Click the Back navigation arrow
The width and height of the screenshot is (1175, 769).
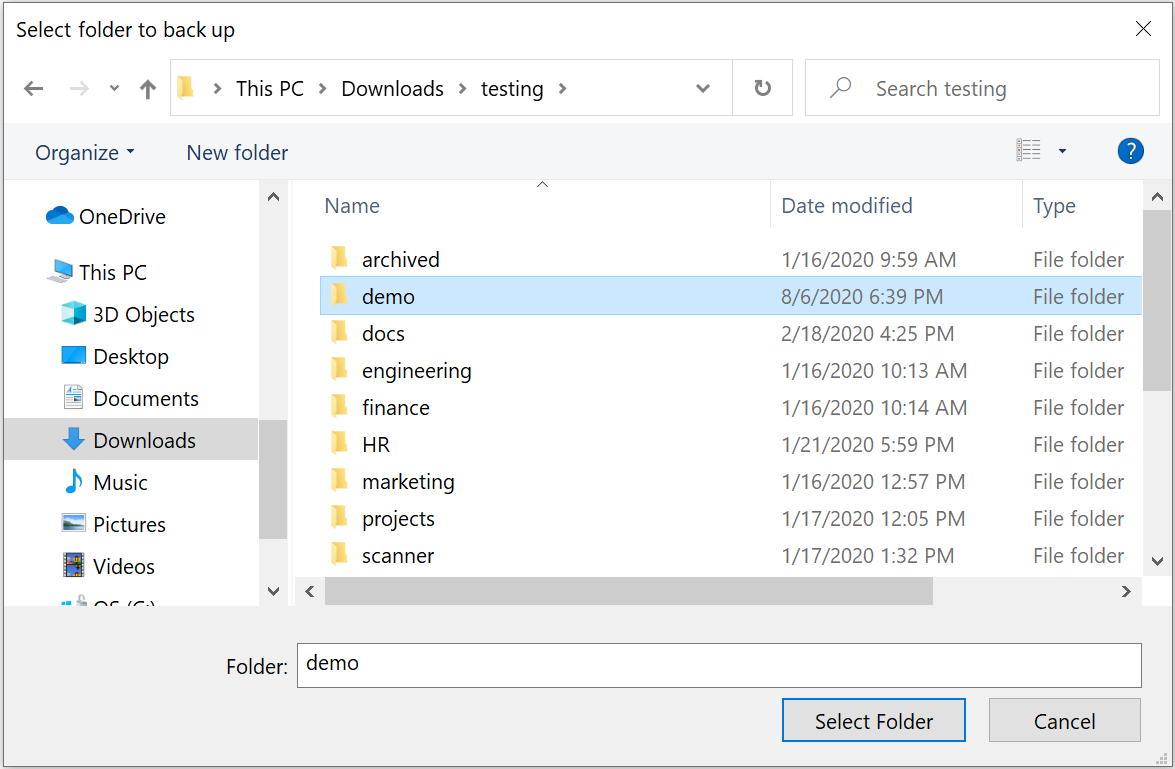coord(34,89)
